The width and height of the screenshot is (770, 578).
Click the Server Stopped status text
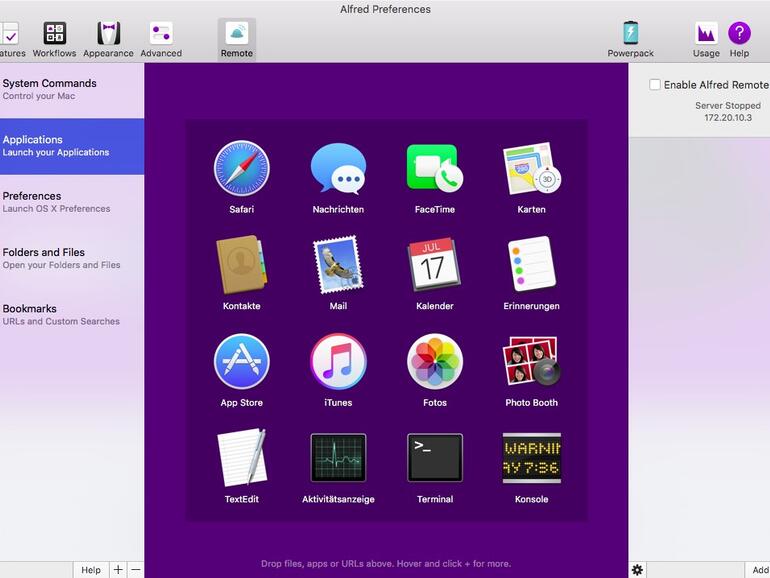pos(728,106)
